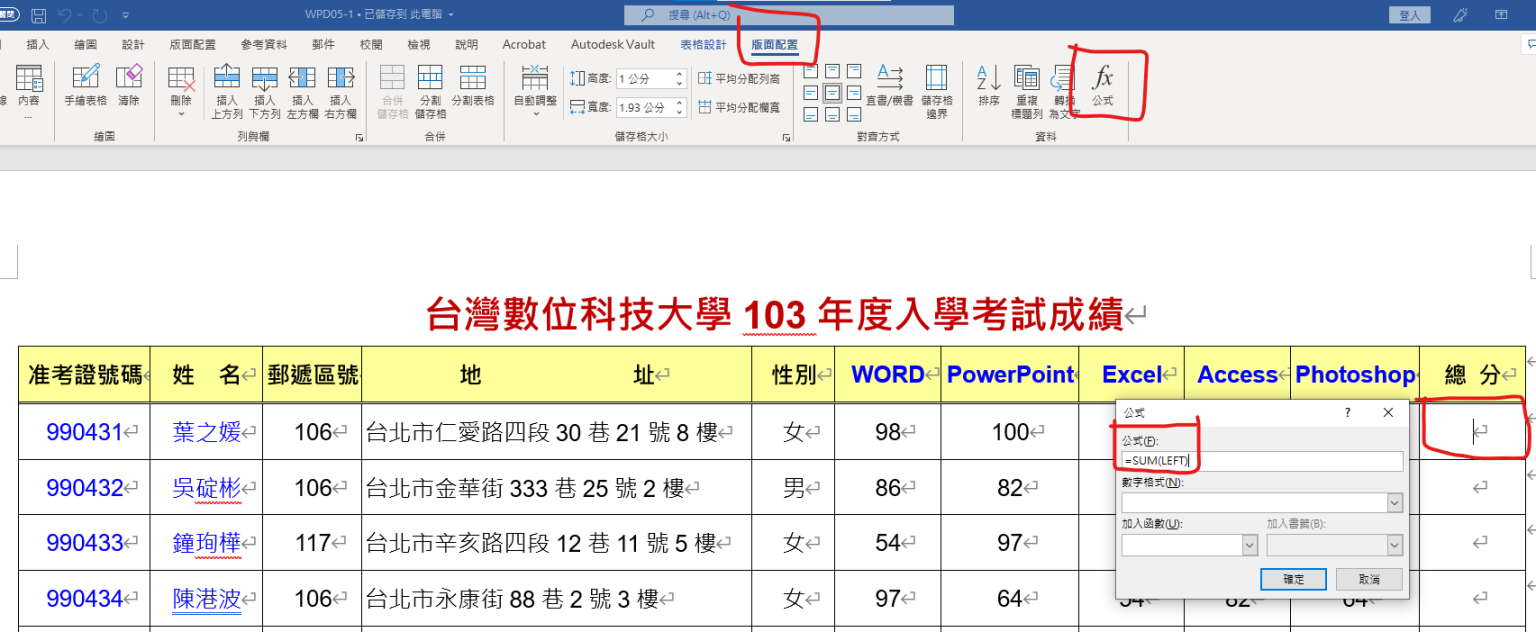Select 分割儲存格 split cells
The width and height of the screenshot is (1536, 632).
430,92
